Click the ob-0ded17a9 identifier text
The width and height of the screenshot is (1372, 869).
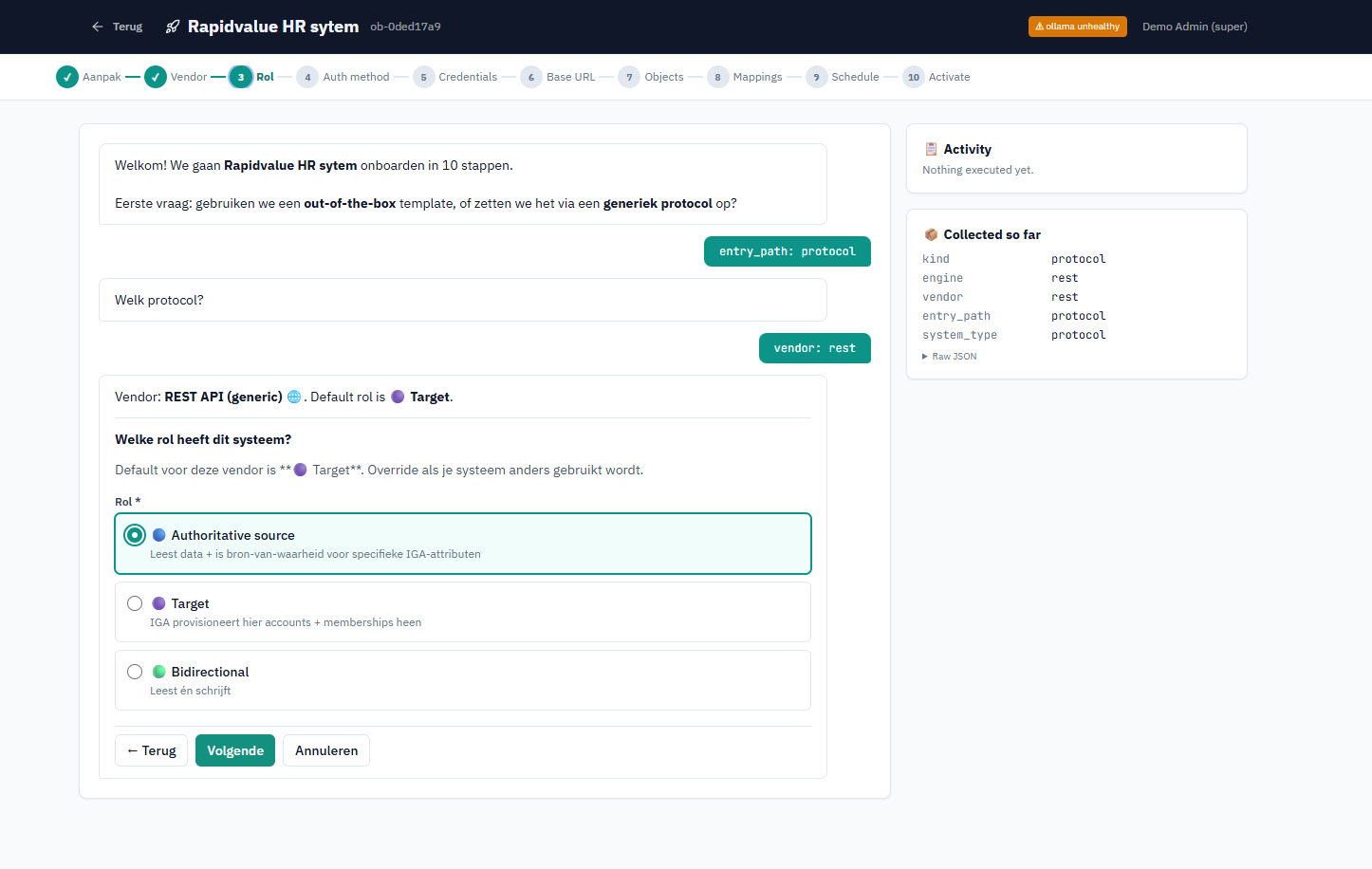point(405,27)
